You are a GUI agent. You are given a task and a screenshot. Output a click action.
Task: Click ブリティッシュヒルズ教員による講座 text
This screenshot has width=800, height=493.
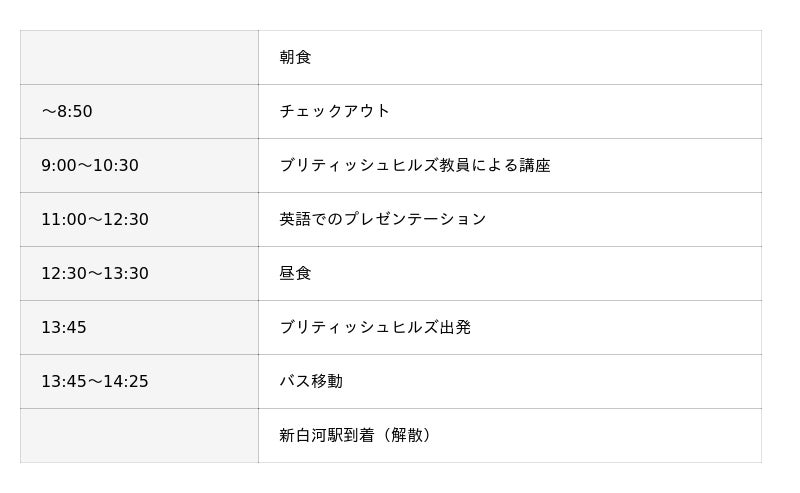point(415,166)
